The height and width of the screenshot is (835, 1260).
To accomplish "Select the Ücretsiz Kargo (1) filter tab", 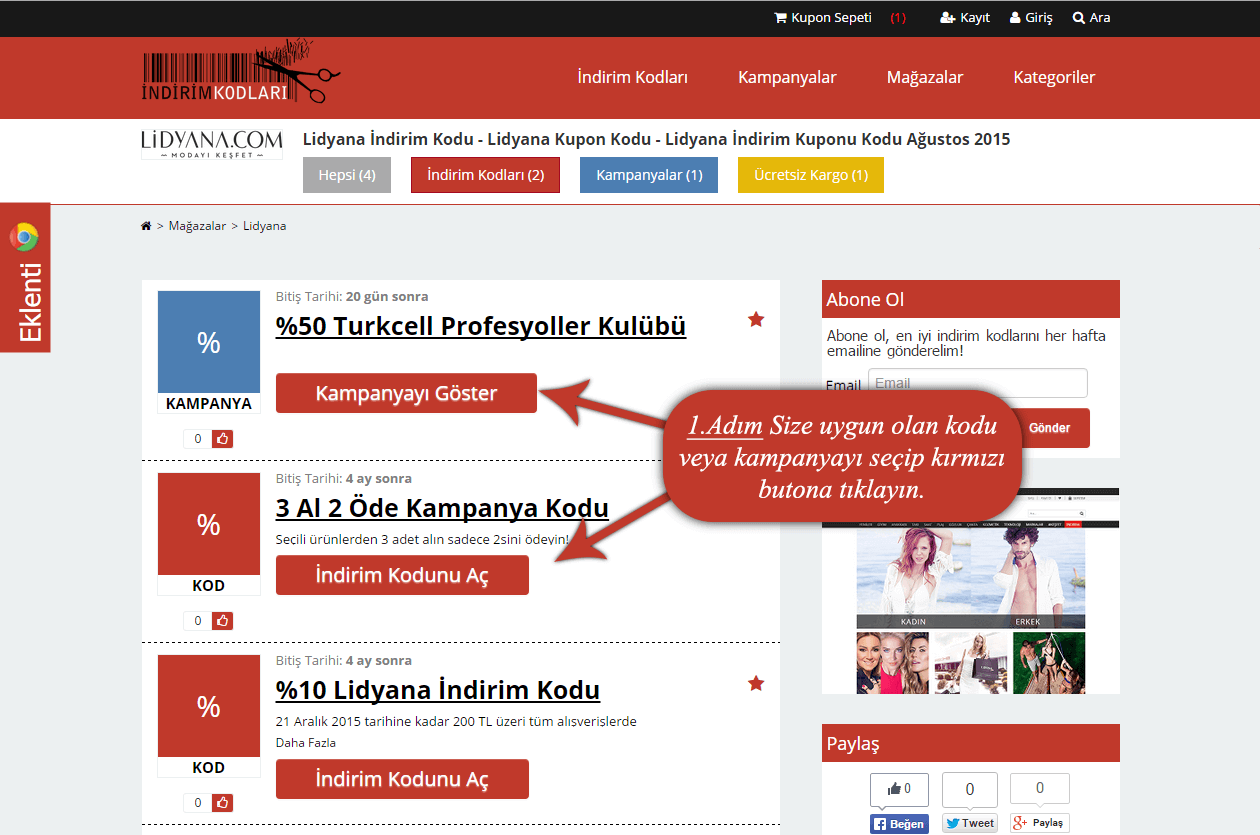I will point(811,175).
